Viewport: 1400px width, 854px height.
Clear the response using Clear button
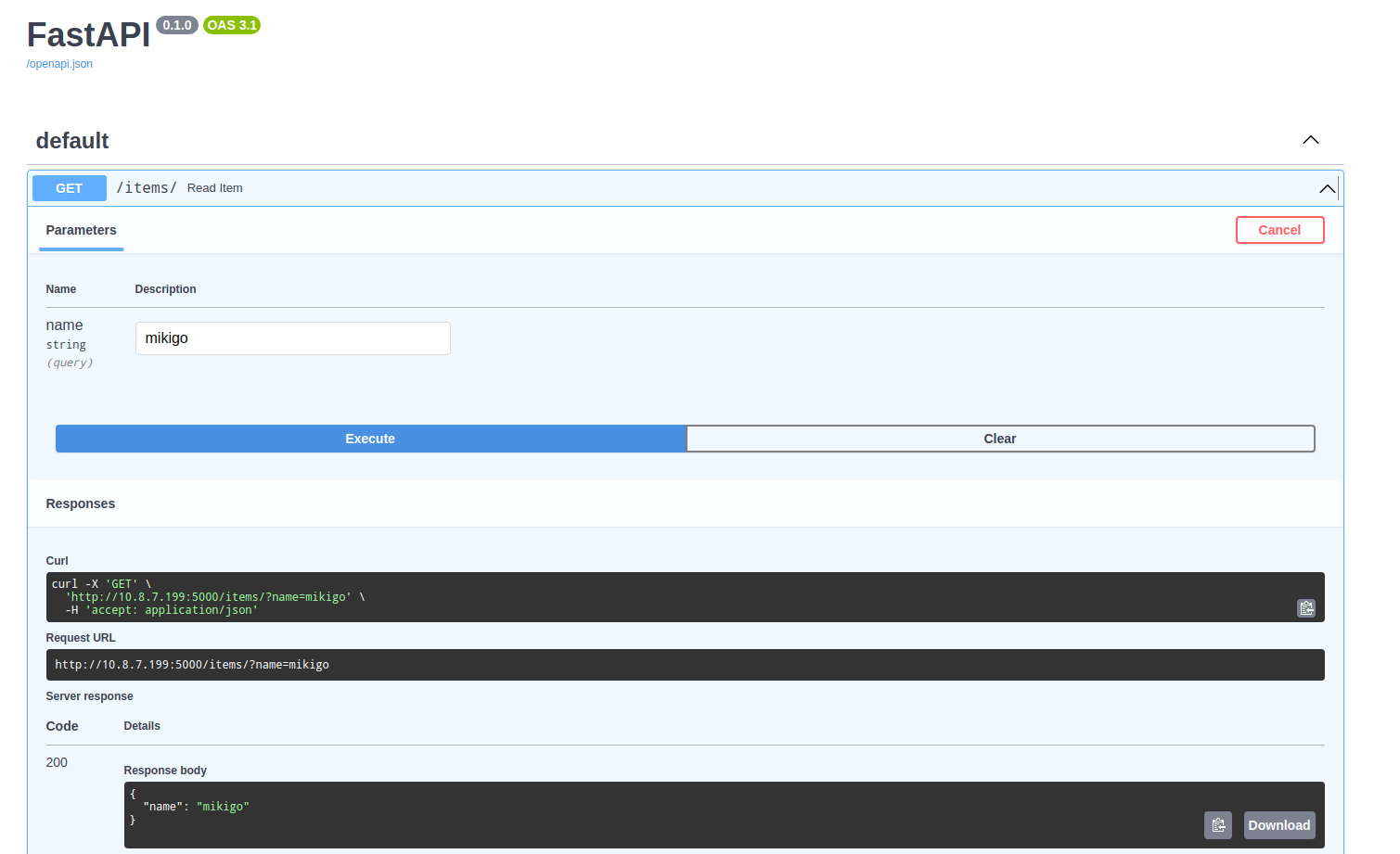click(999, 439)
